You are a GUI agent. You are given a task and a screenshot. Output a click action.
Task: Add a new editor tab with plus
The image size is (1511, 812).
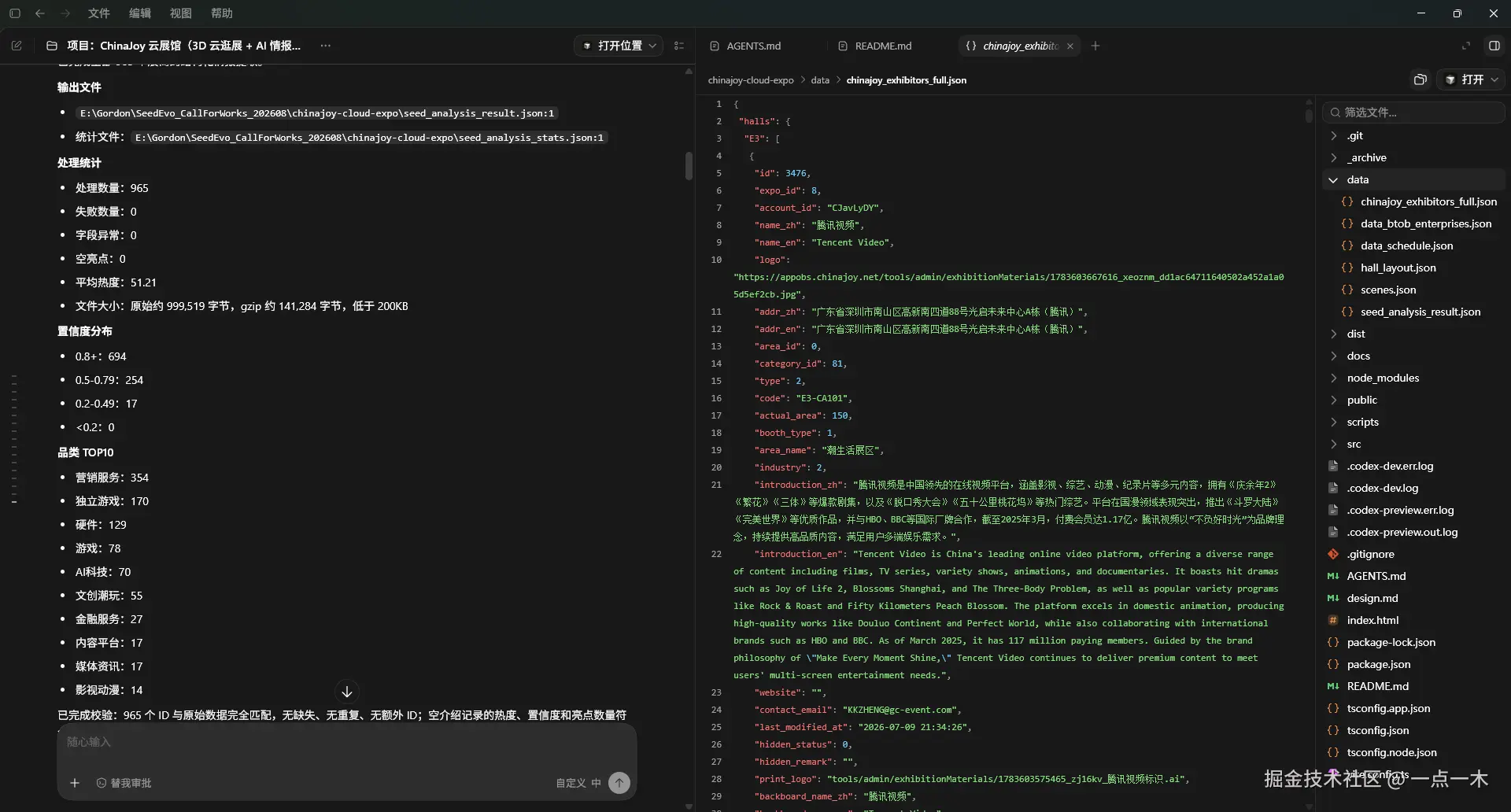[1095, 46]
